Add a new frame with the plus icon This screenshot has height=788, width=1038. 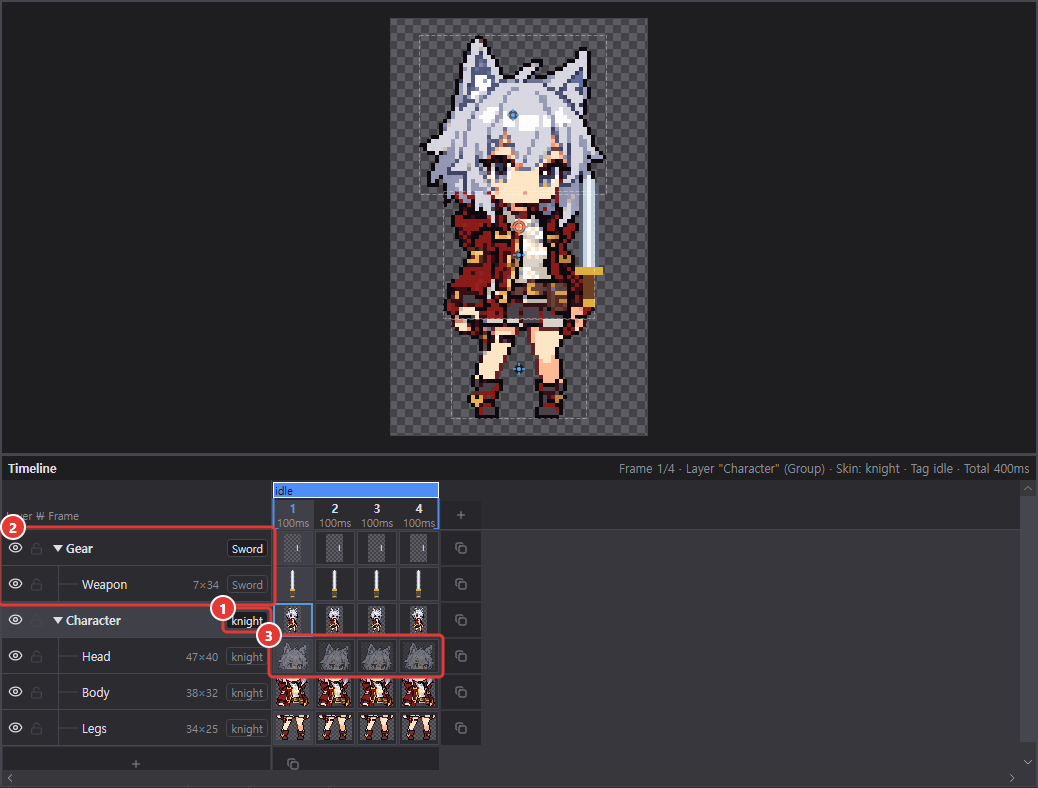coord(461,515)
